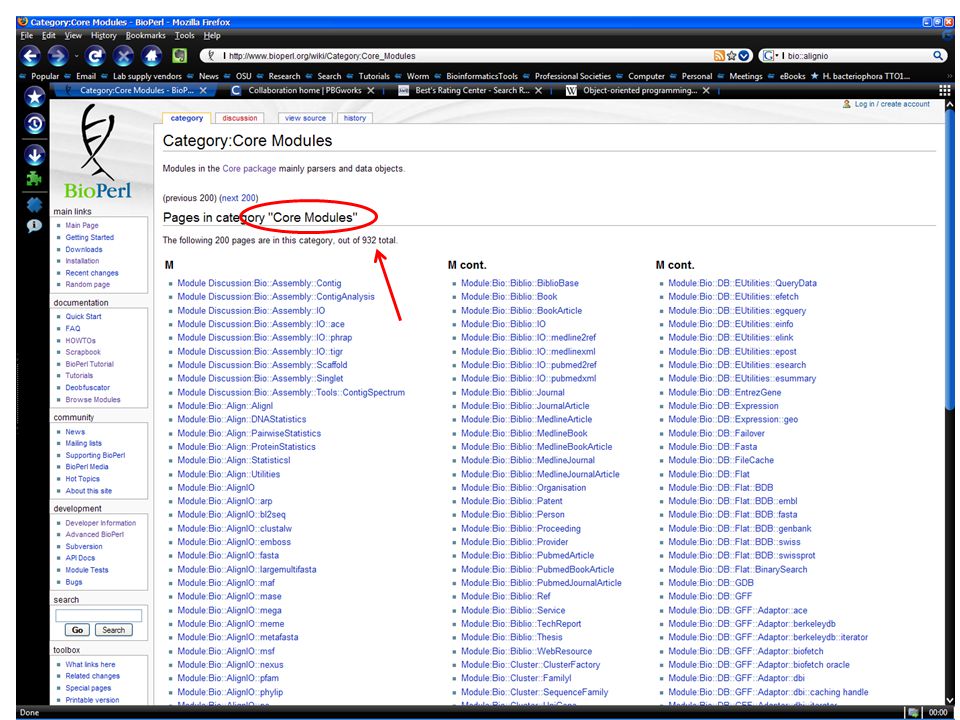Follow the Core package link
Image resolution: width=960 pixels, height=720 pixels.
[249, 168]
